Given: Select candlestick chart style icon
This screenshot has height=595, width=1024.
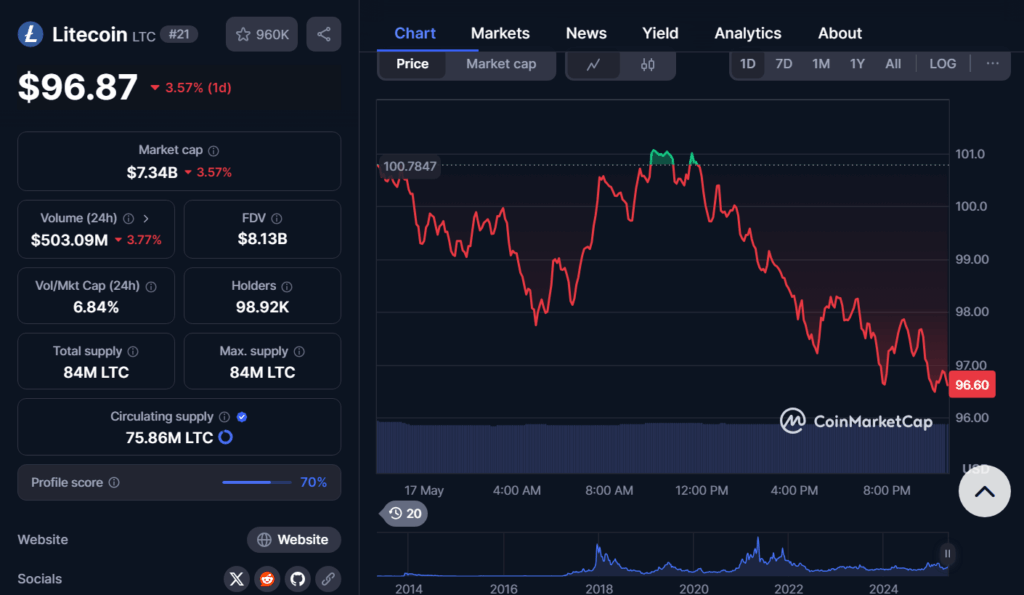Looking at the screenshot, I should [647, 64].
